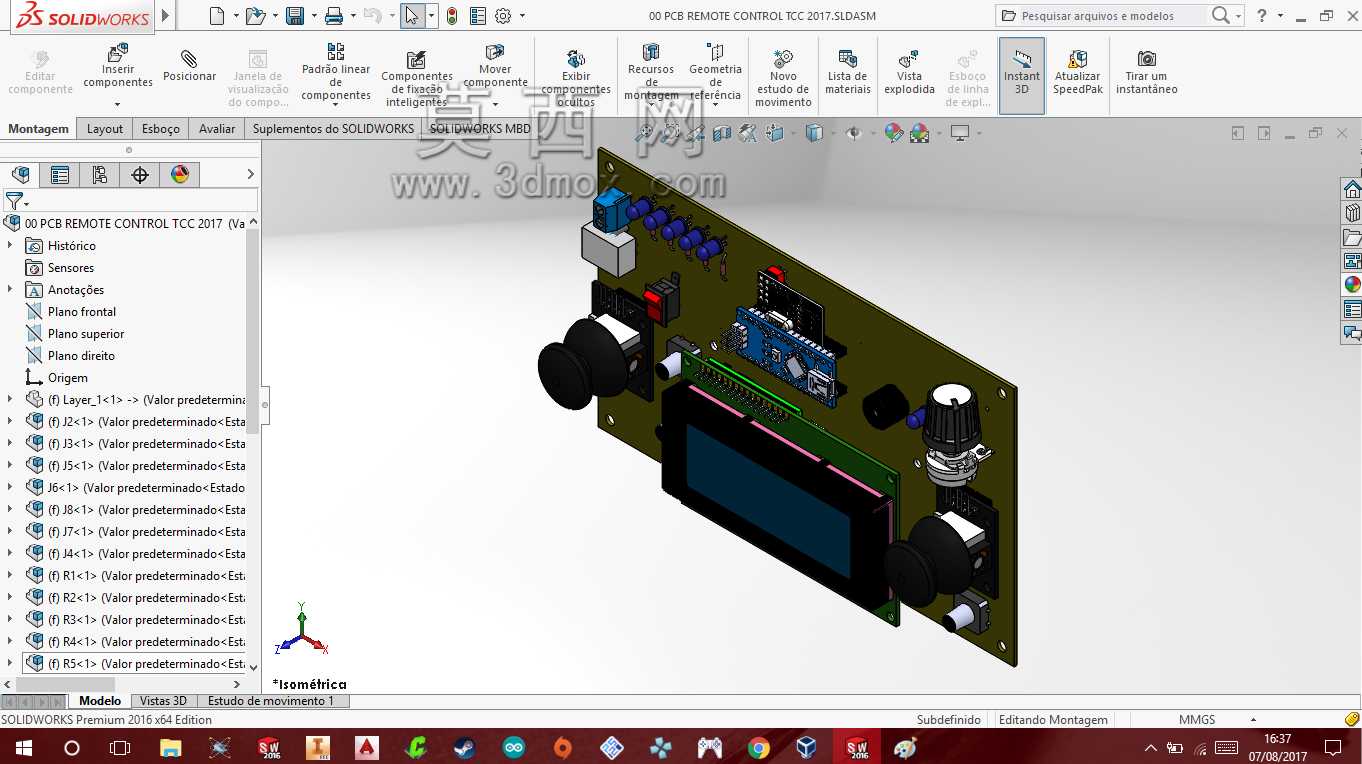Open Suplementos do SOLIDWORKS tab

tap(333, 129)
